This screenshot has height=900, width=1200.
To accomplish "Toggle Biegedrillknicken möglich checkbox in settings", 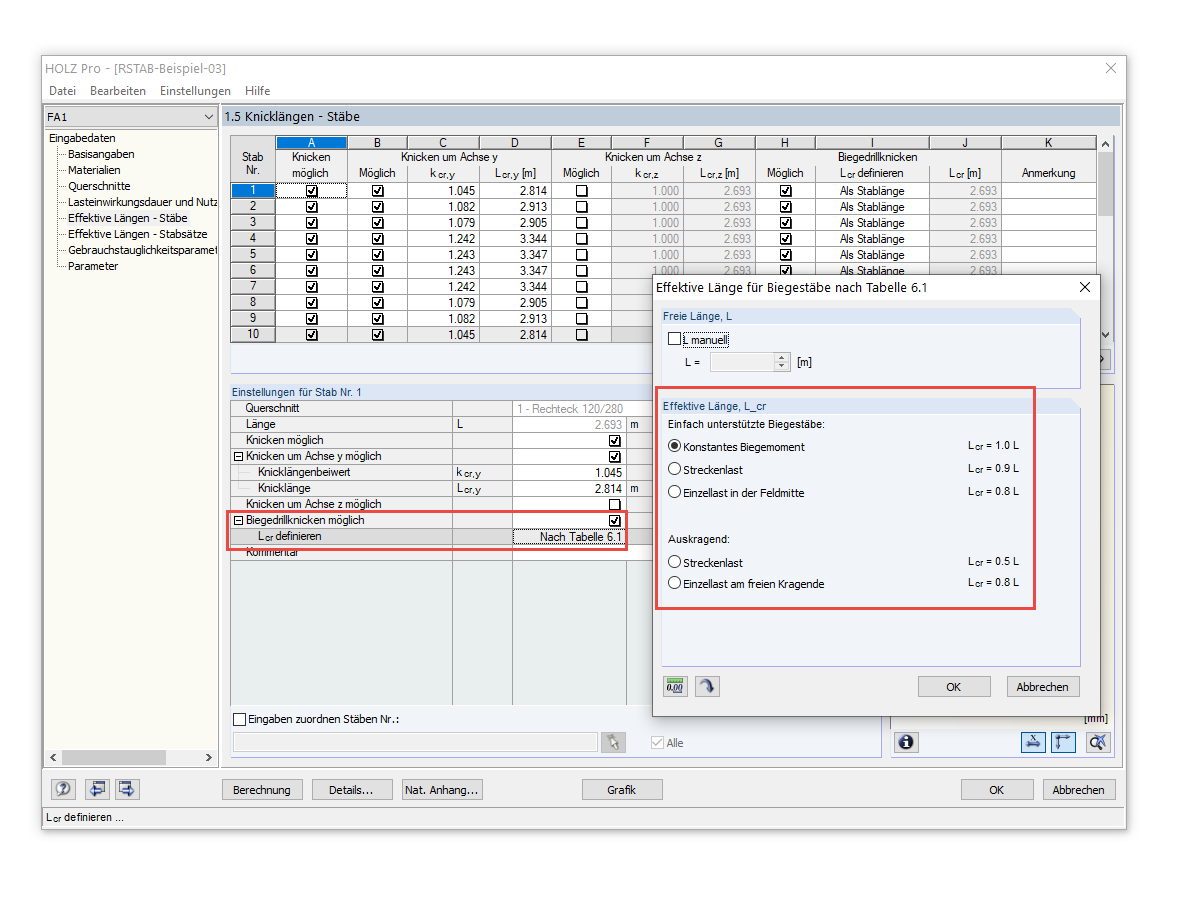I will click(615, 521).
